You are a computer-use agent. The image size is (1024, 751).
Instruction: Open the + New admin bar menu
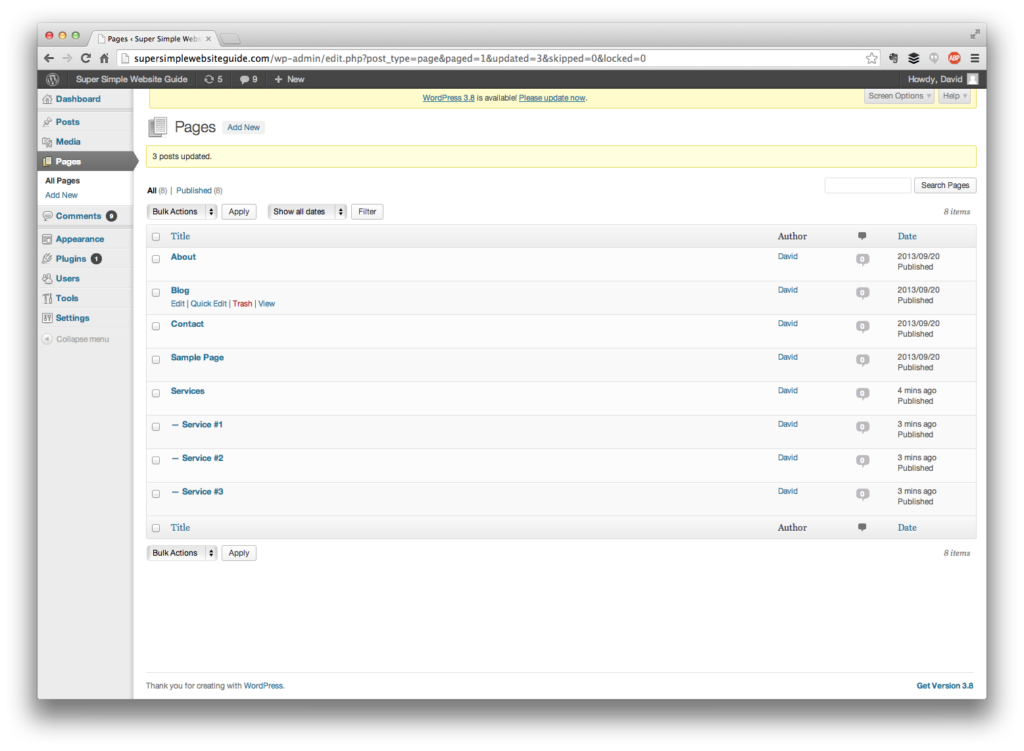(x=289, y=79)
